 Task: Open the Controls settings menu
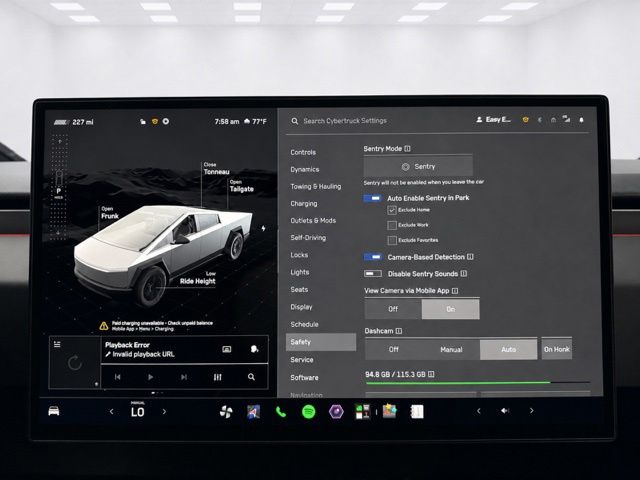[303, 152]
